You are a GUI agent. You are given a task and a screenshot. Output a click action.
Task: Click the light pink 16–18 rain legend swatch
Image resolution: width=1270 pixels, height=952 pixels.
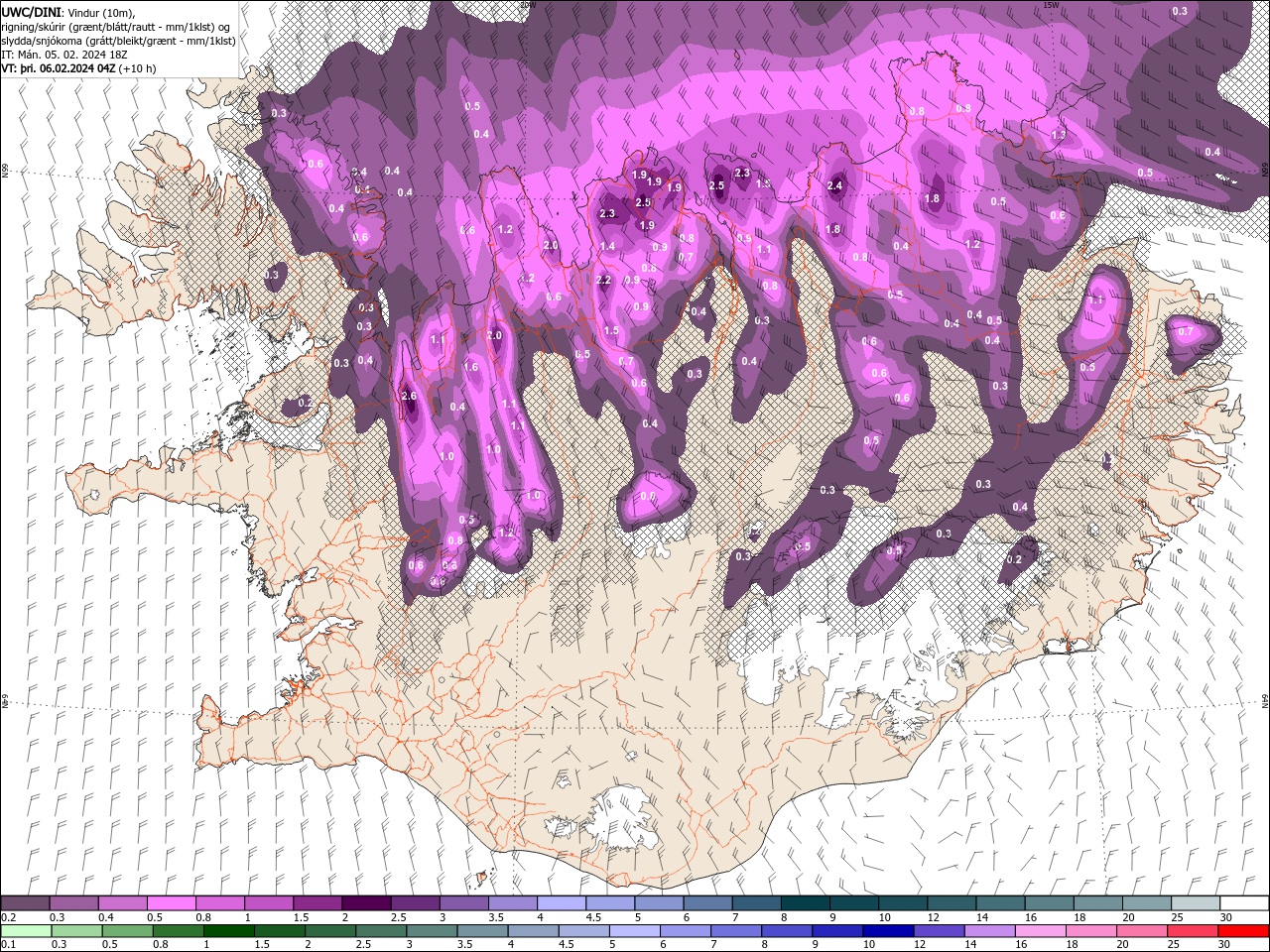click(1039, 931)
